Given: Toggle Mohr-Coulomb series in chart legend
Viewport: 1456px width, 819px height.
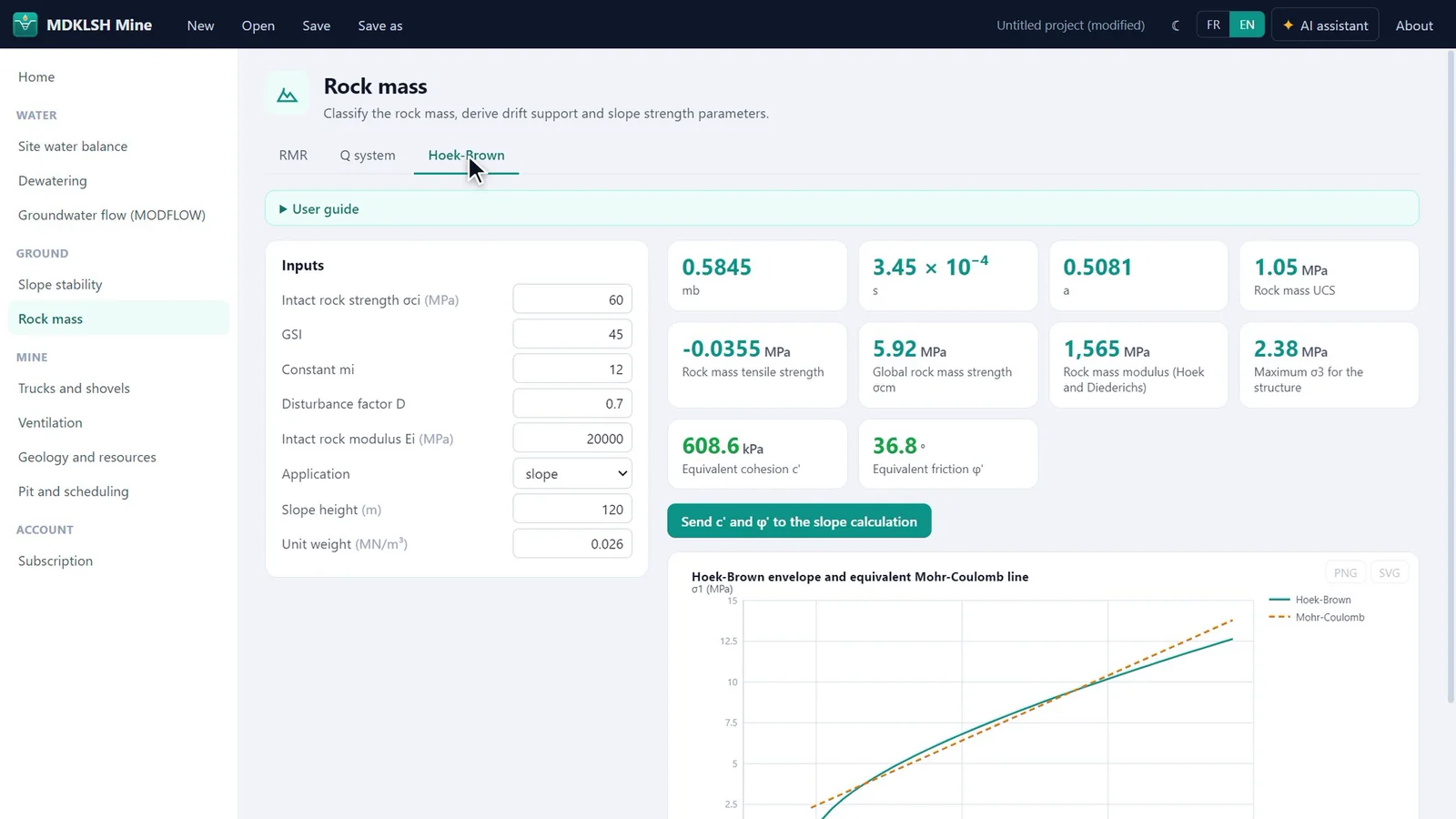Looking at the screenshot, I should point(1317,617).
